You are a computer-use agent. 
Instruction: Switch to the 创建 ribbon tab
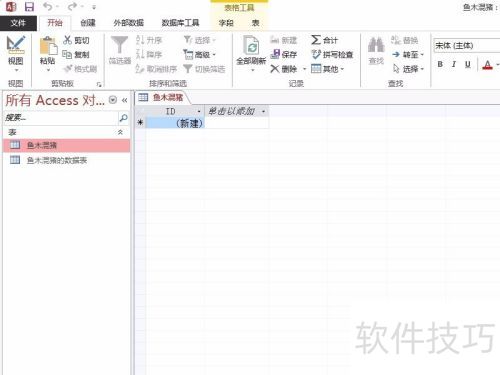88,23
